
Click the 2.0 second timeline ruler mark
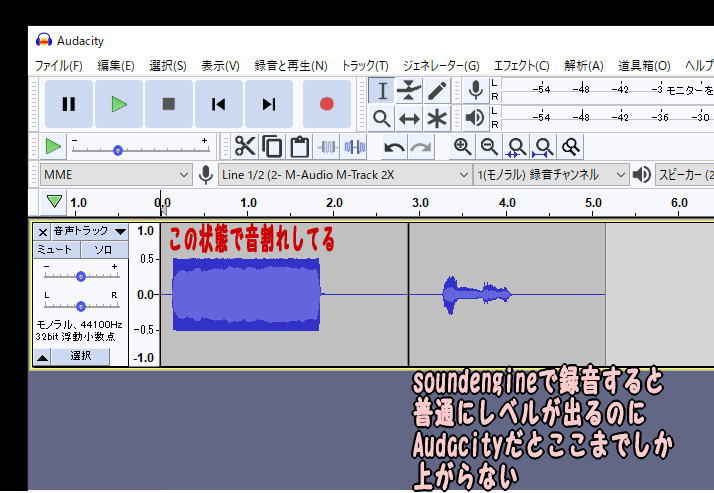[334, 203]
